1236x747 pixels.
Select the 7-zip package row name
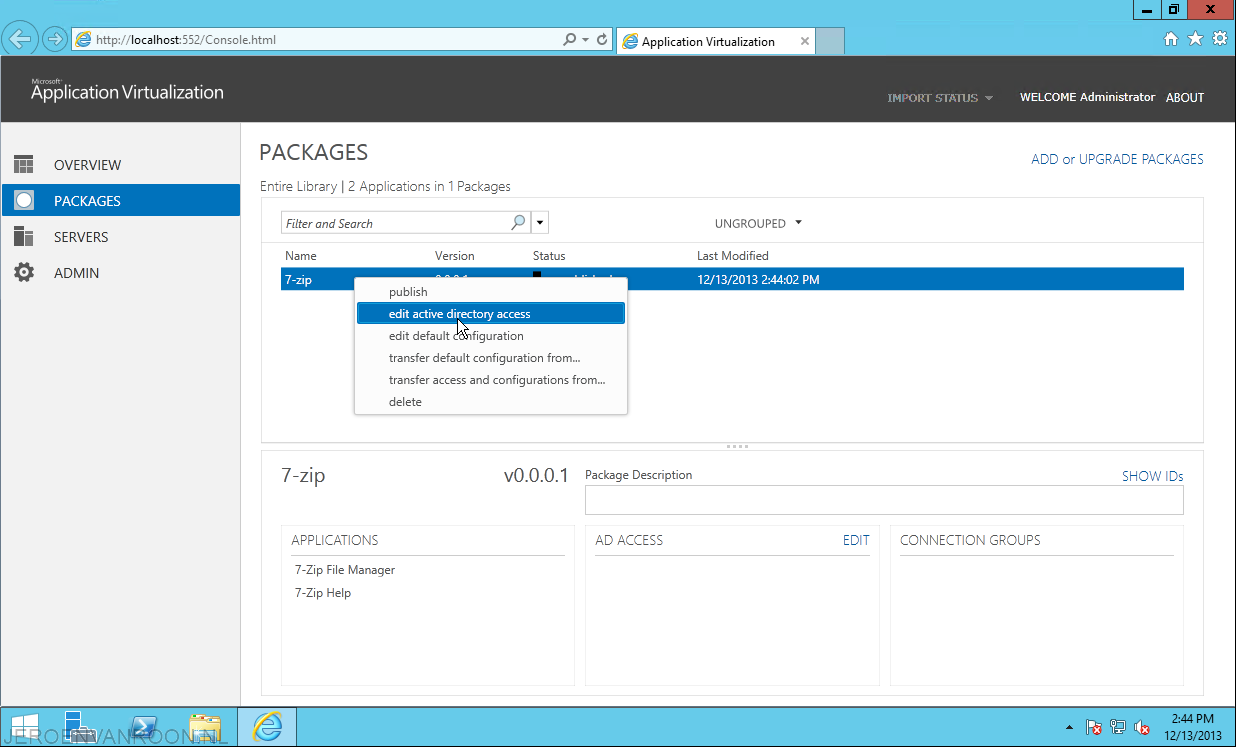click(x=298, y=280)
